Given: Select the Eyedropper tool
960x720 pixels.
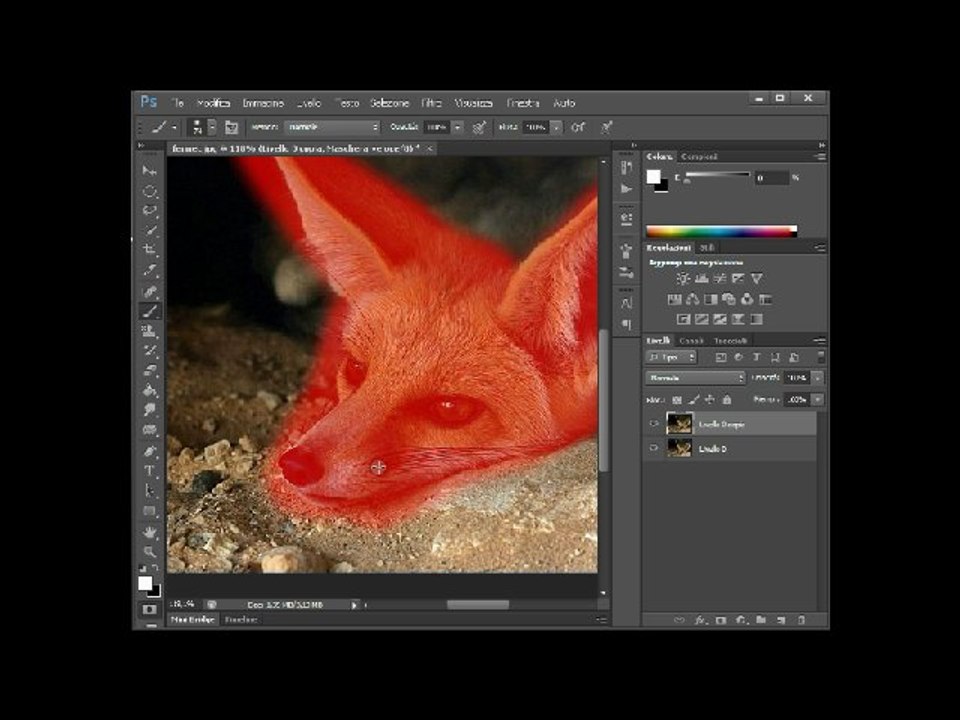Looking at the screenshot, I should pos(149,269).
